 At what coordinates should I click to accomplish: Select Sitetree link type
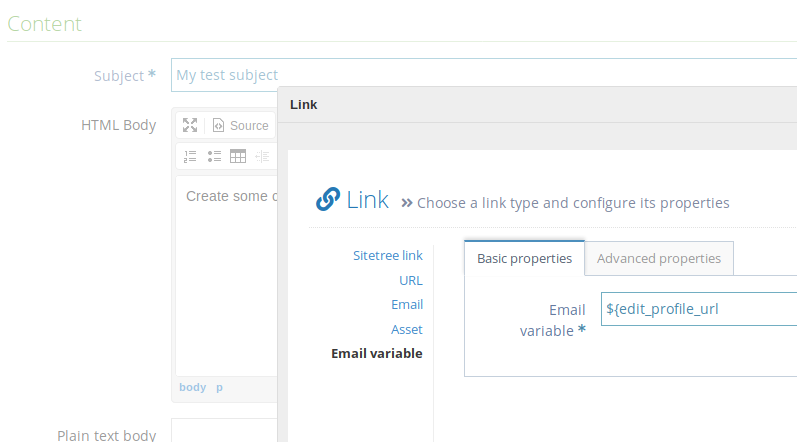tap(388, 256)
